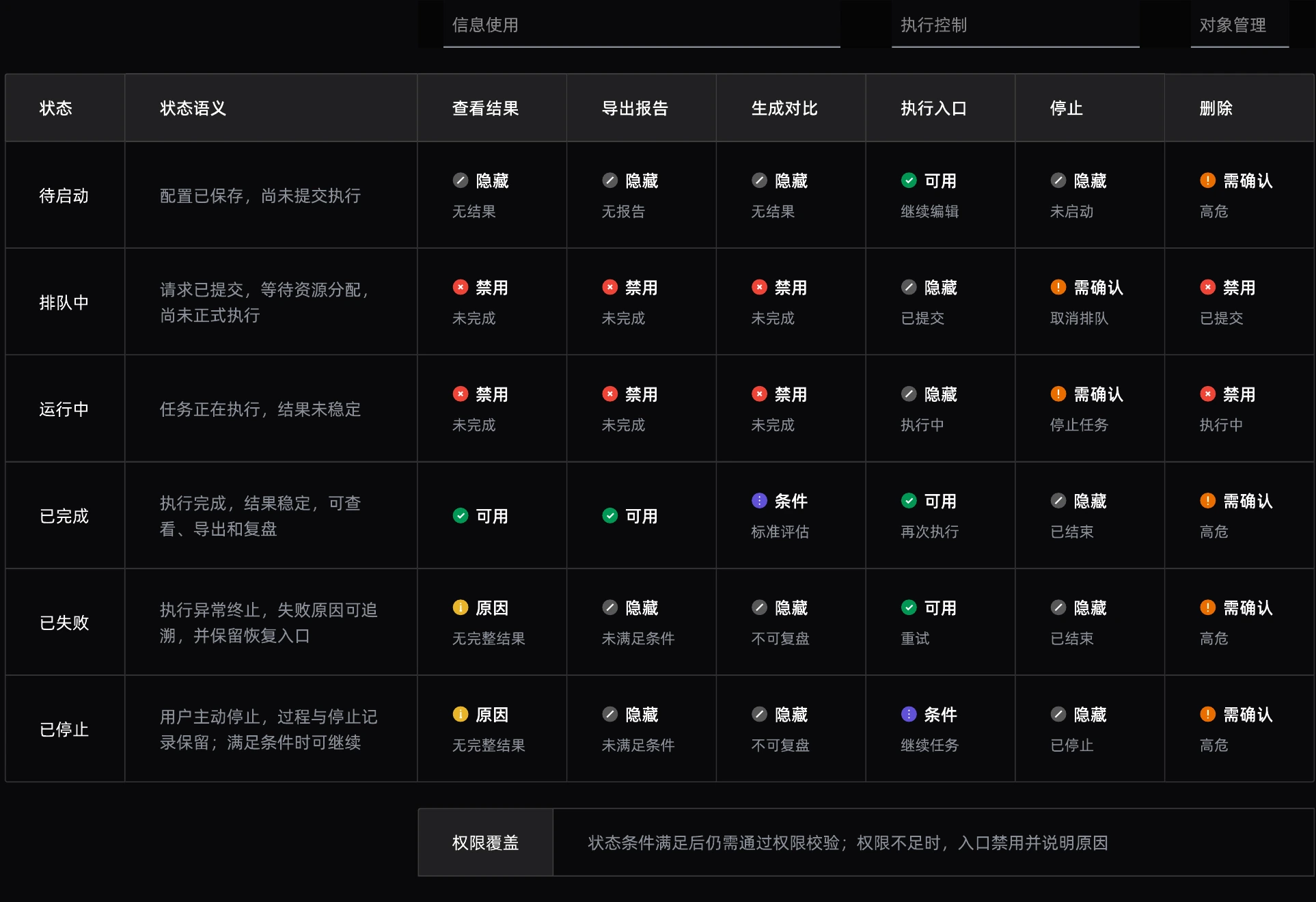Click the yellow reason icon in 已失败 查看结果 cell
This screenshot has width=1316, height=902.
click(x=461, y=607)
